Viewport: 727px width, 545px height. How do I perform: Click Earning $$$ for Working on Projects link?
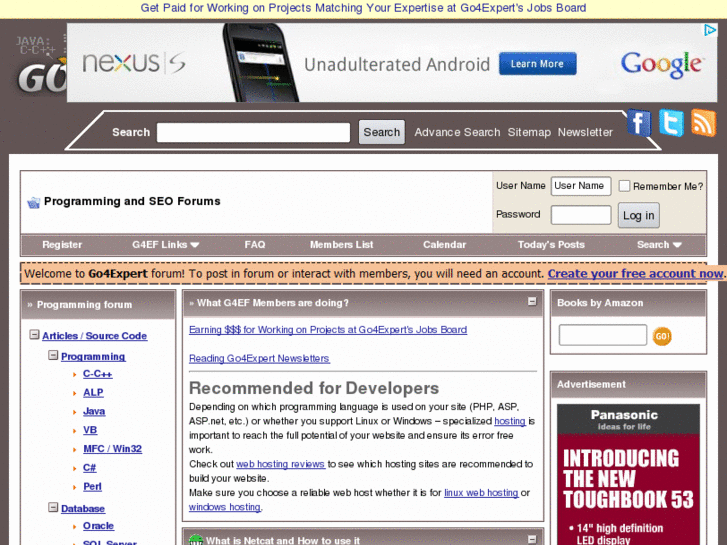328,330
